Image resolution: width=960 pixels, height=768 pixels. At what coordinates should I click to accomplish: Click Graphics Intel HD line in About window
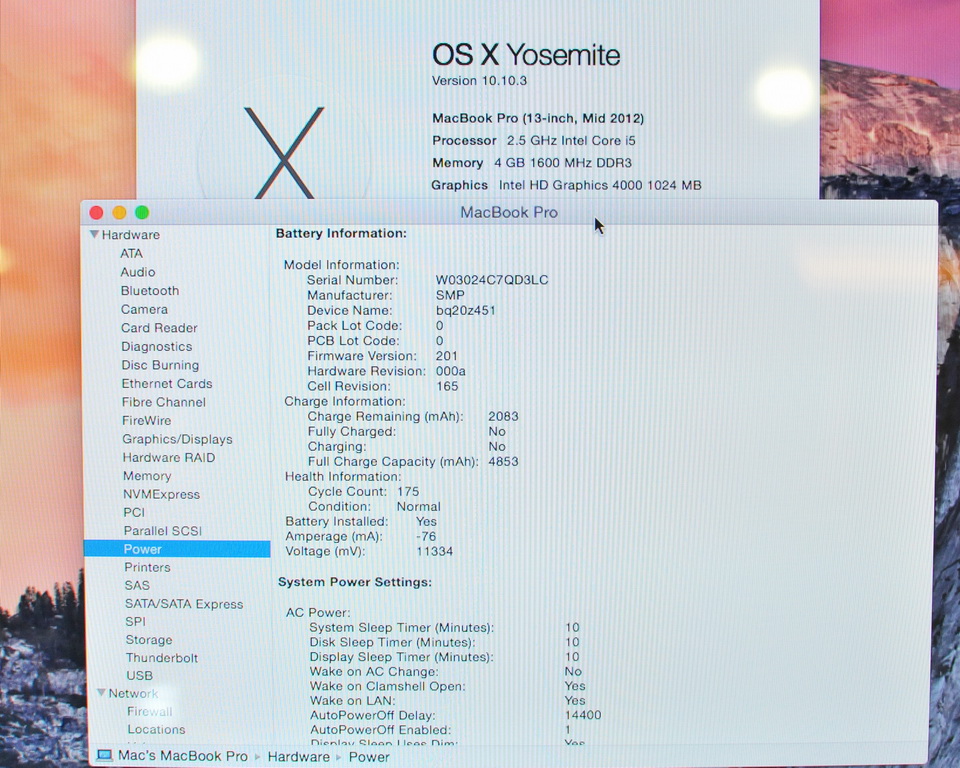tap(566, 185)
